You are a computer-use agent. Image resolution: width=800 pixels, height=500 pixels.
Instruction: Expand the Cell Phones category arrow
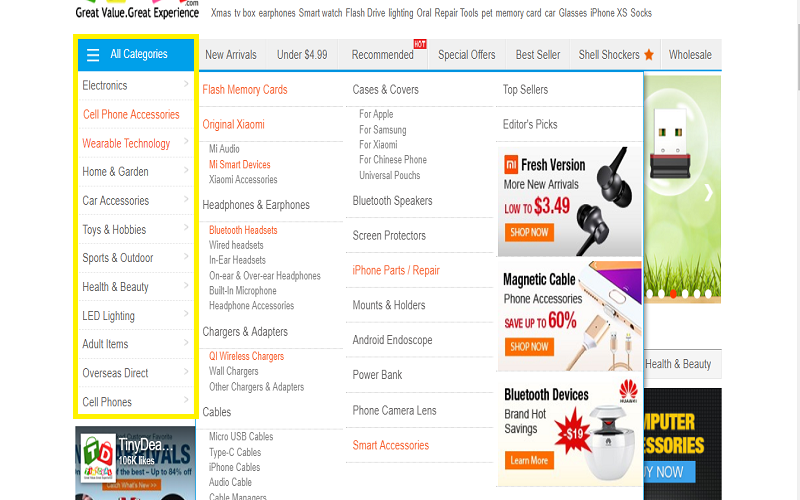click(x=186, y=400)
